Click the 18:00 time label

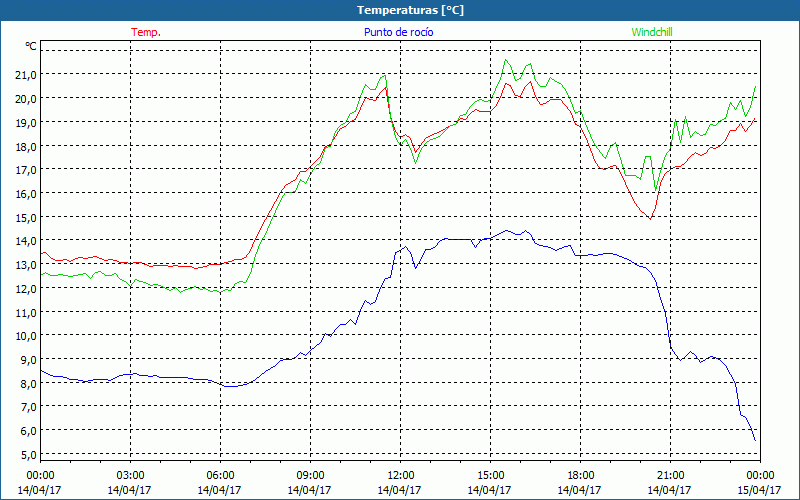[x=580, y=476]
